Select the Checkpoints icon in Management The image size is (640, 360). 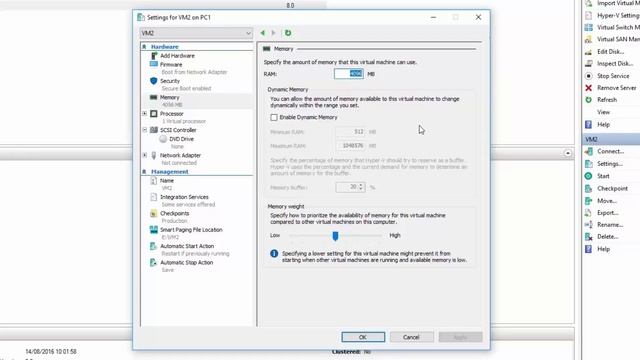(153, 213)
